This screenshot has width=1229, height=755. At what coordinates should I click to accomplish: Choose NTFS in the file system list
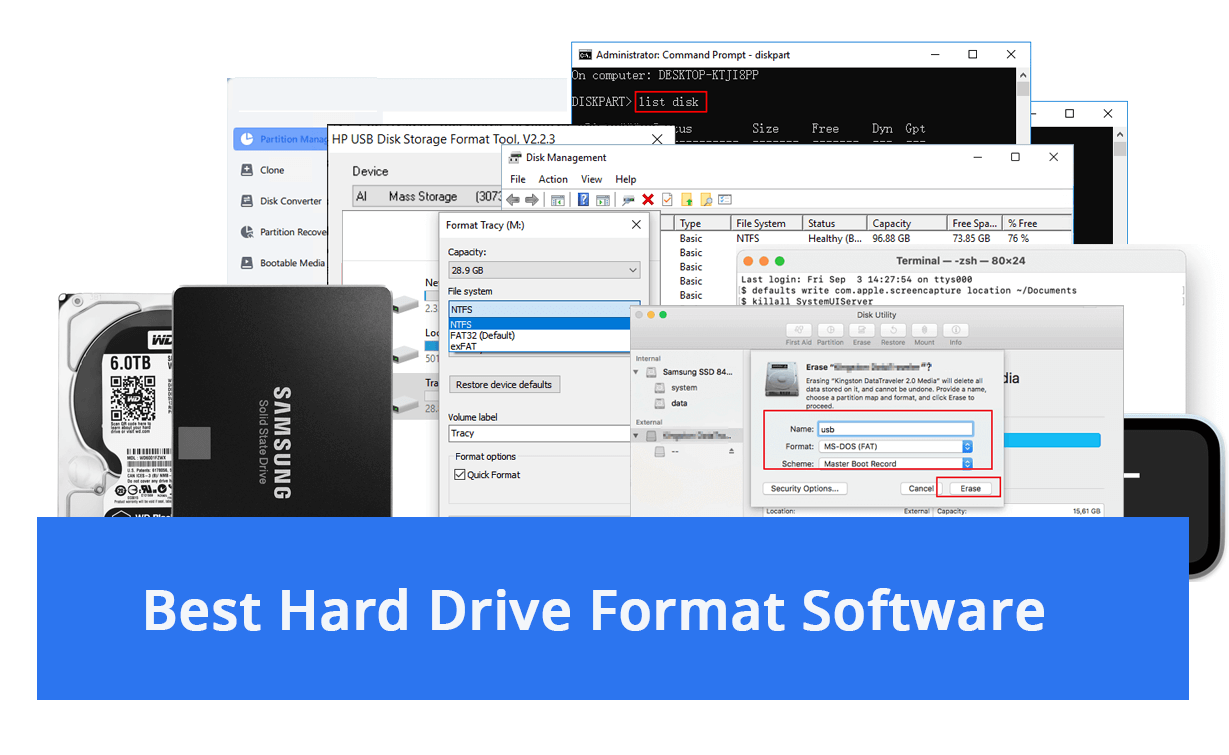(x=539, y=324)
